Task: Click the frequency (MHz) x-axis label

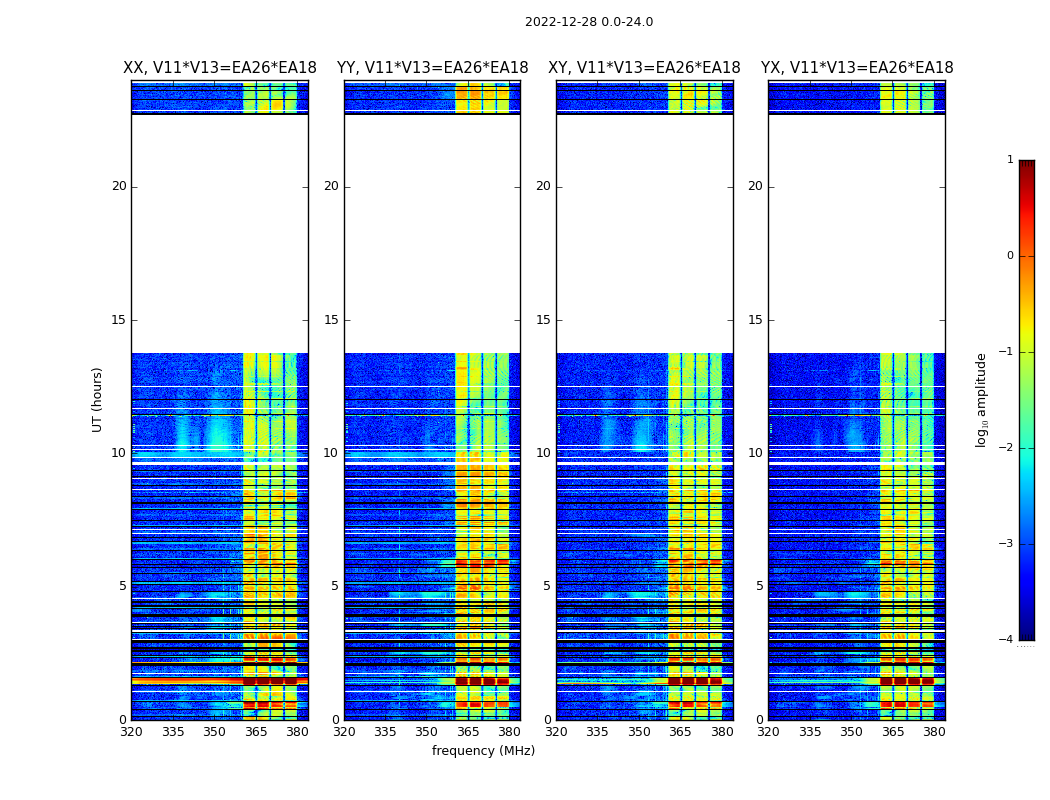Action: click(x=483, y=751)
